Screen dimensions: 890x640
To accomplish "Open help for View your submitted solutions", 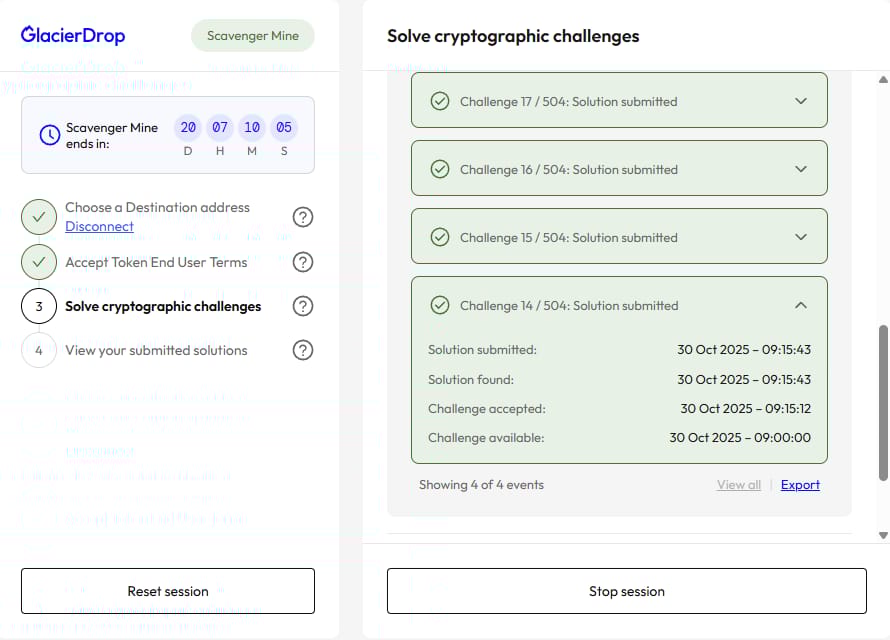I will click(303, 350).
